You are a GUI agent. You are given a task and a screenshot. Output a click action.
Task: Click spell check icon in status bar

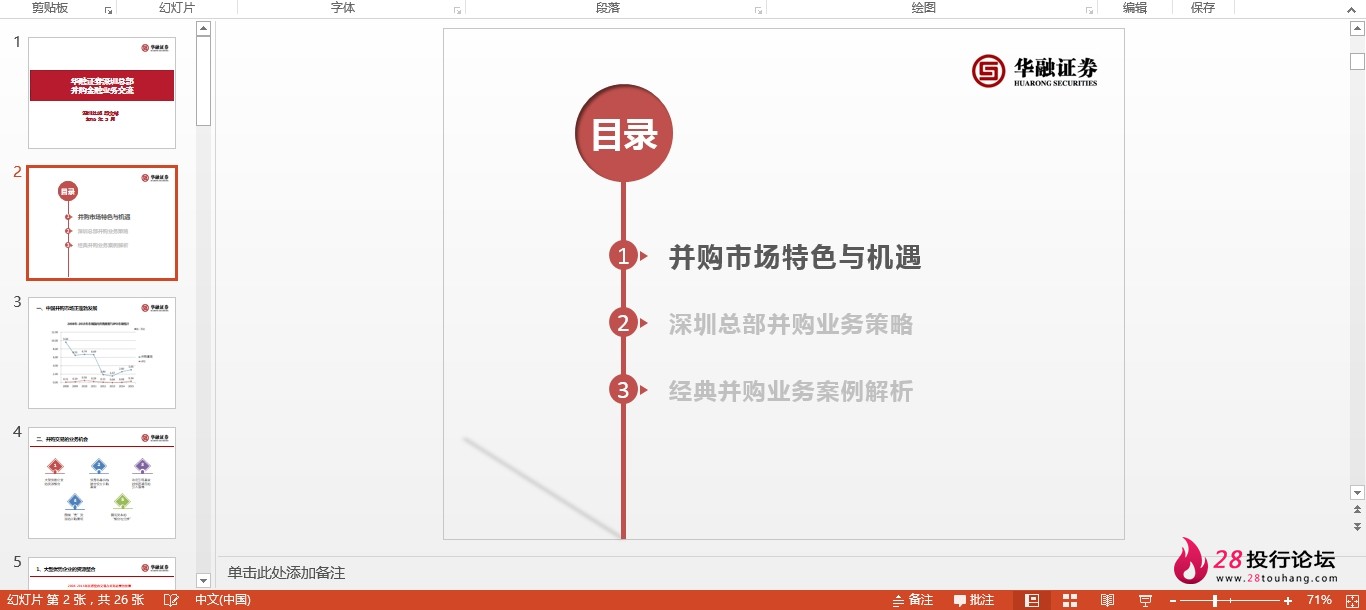point(171,600)
